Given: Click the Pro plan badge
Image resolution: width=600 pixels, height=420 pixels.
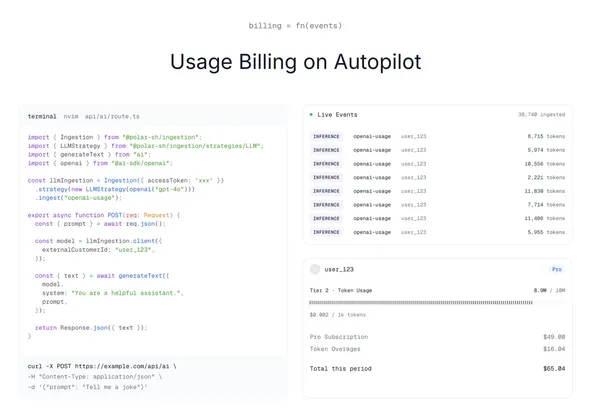Looking at the screenshot, I should [557, 269].
